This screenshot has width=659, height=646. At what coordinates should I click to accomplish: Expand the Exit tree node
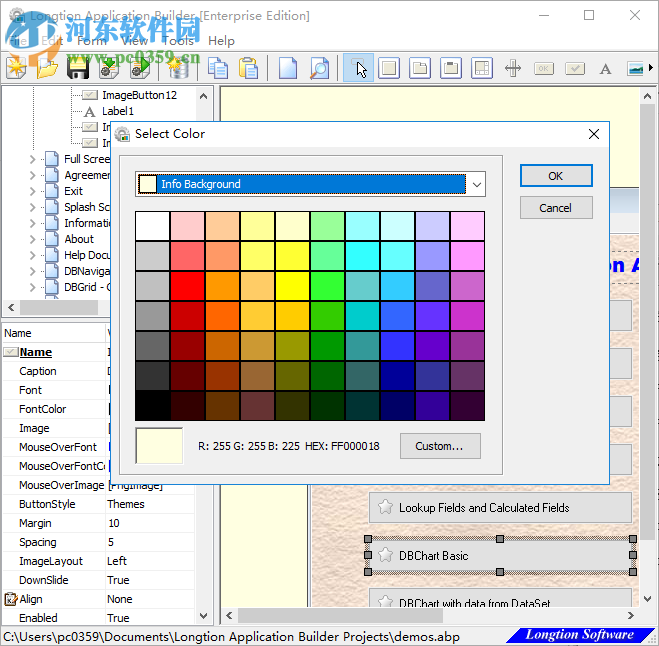point(33,191)
